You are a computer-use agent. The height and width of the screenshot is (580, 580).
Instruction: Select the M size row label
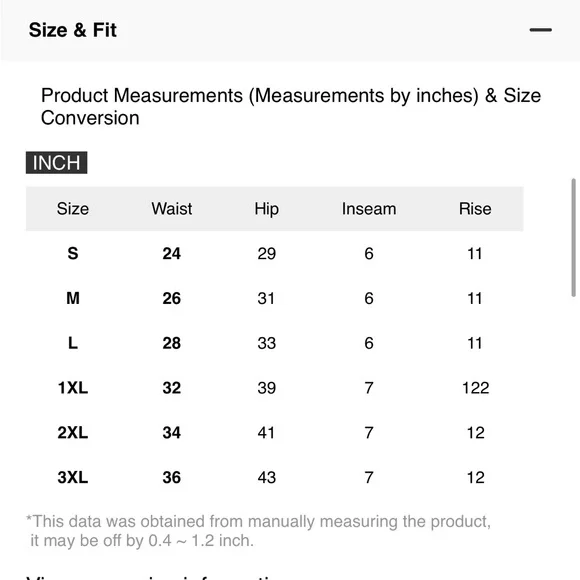pyautogui.click(x=73, y=299)
